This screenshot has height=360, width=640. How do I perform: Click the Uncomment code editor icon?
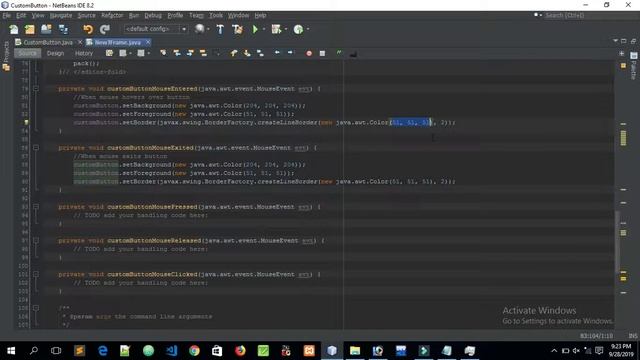pyautogui.click(x=353, y=53)
